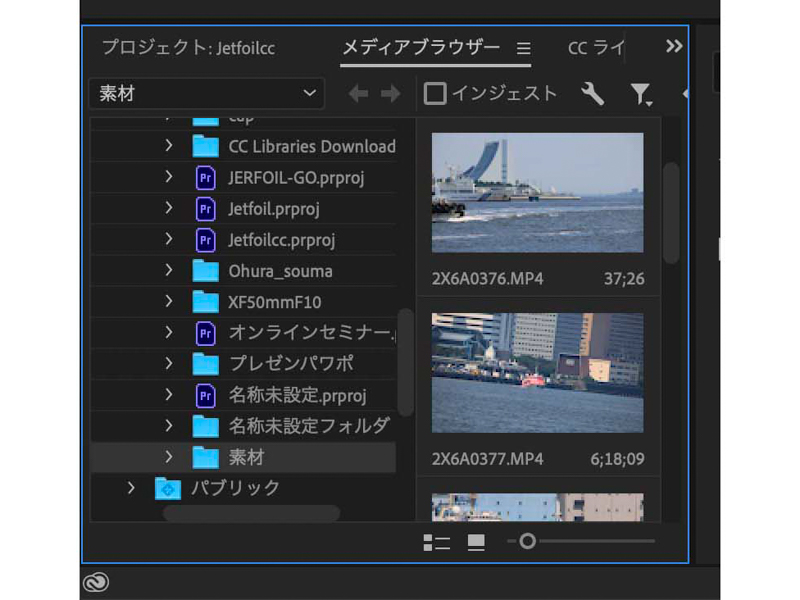The height and width of the screenshot is (600, 800).
Task: Click the back navigation arrow
Action: (x=357, y=93)
